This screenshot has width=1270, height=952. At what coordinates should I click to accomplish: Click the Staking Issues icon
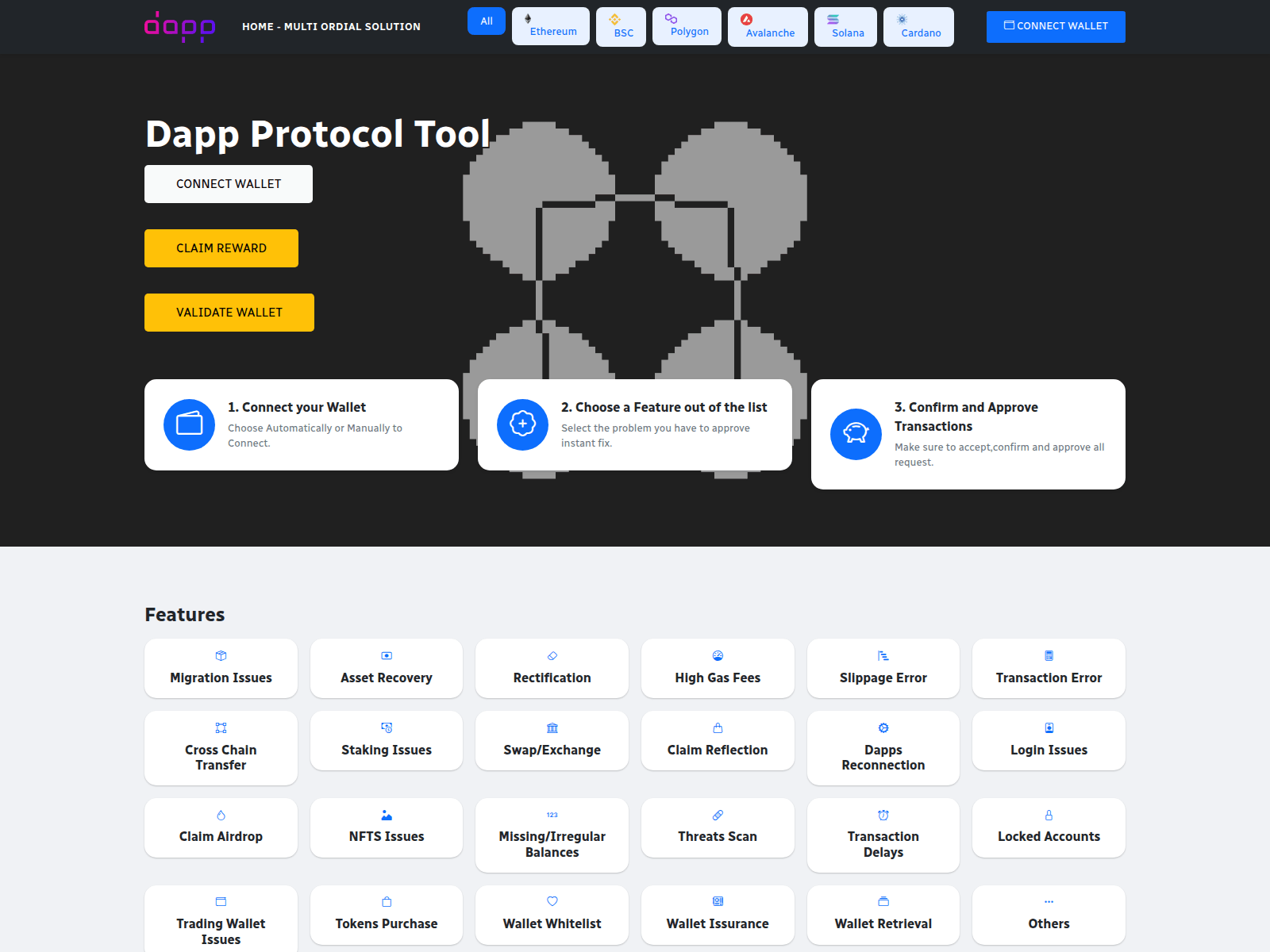point(387,728)
